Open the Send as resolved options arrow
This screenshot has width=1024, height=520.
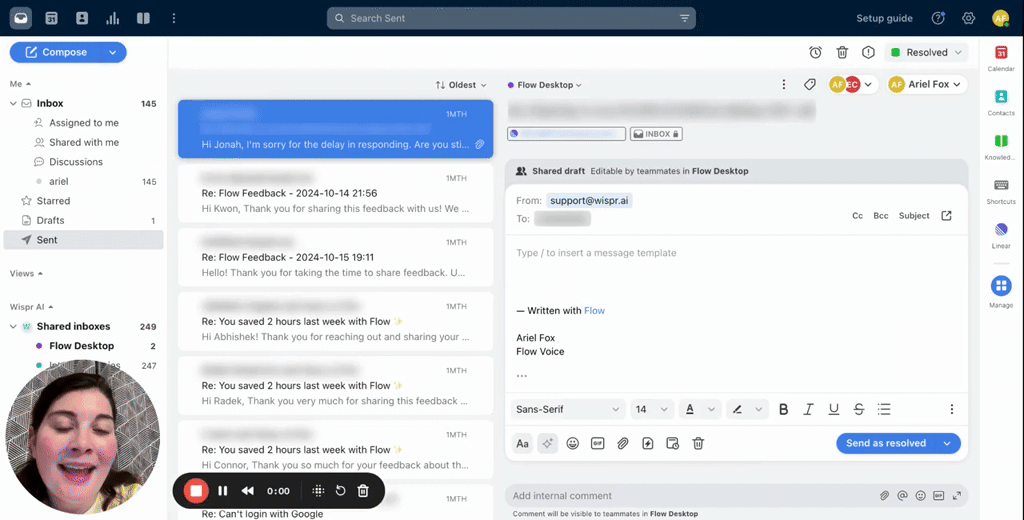(947, 443)
